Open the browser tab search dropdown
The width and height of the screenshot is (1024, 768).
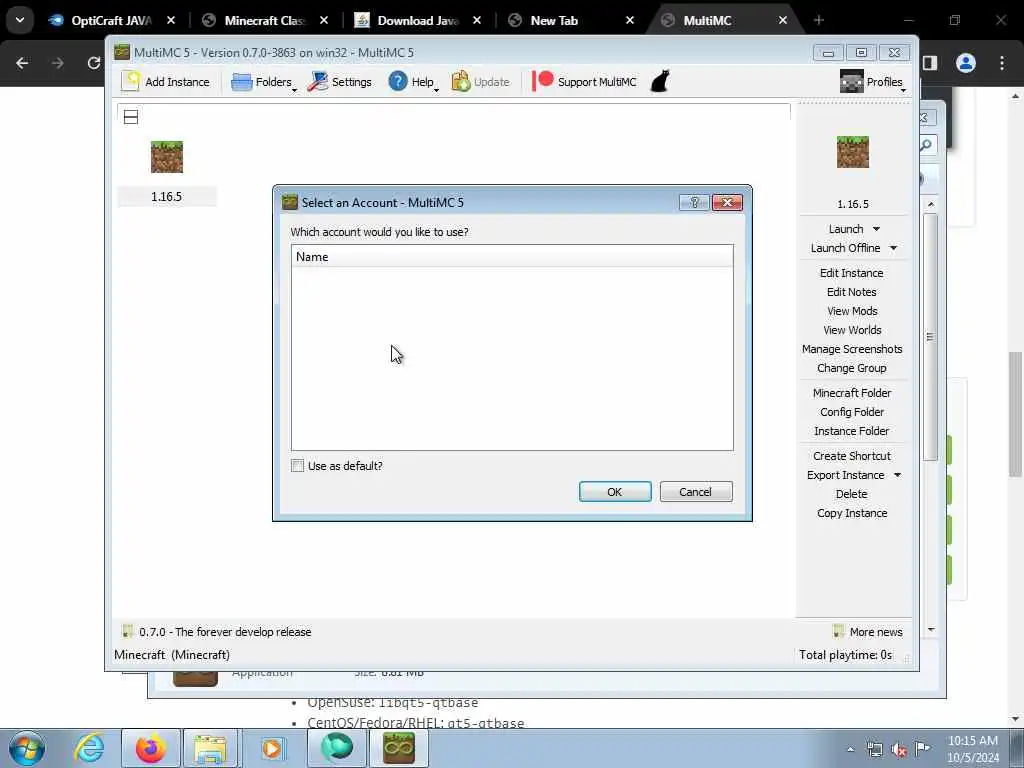click(x=20, y=20)
